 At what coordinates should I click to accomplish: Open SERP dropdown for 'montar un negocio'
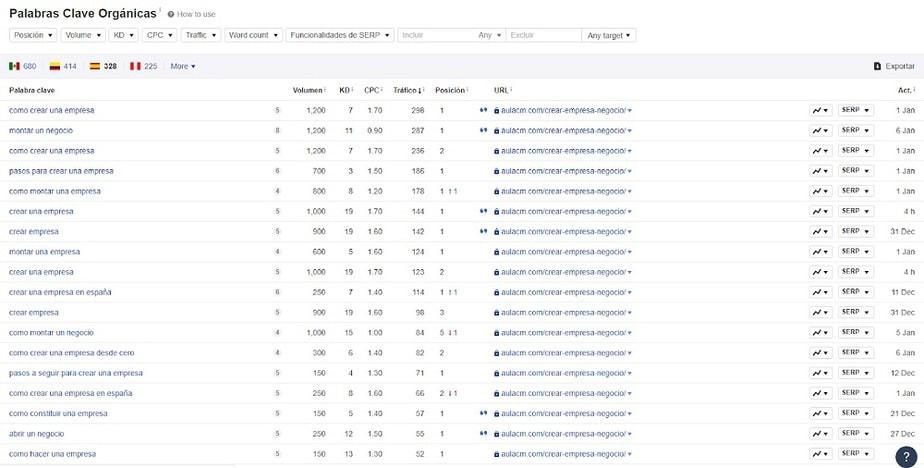pos(856,130)
